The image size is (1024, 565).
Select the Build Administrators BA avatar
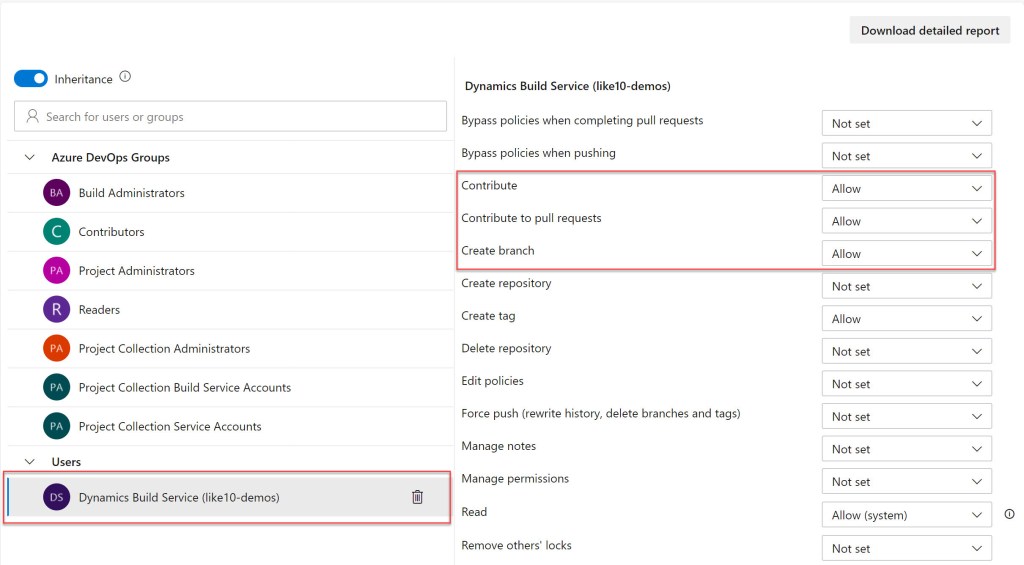pyautogui.click(x=57, y=193)
